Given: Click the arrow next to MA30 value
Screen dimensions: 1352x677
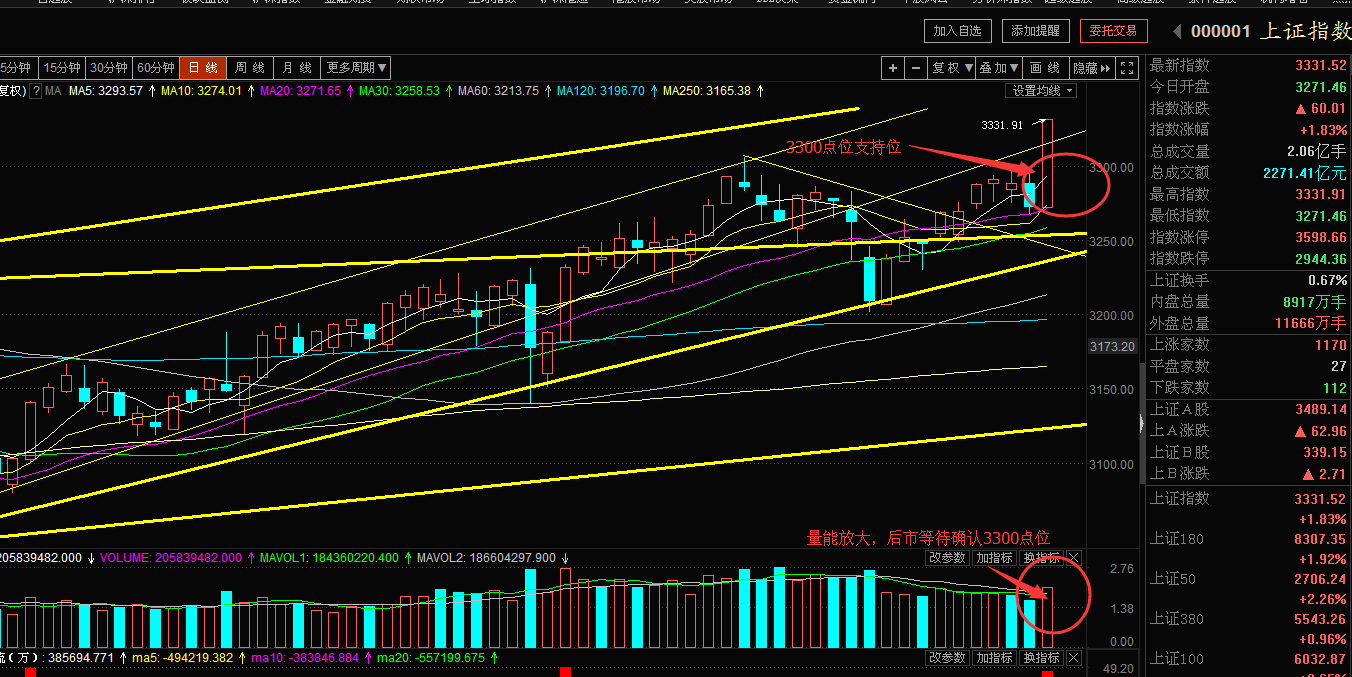Looking at the screenshot, I should [449, 91].
